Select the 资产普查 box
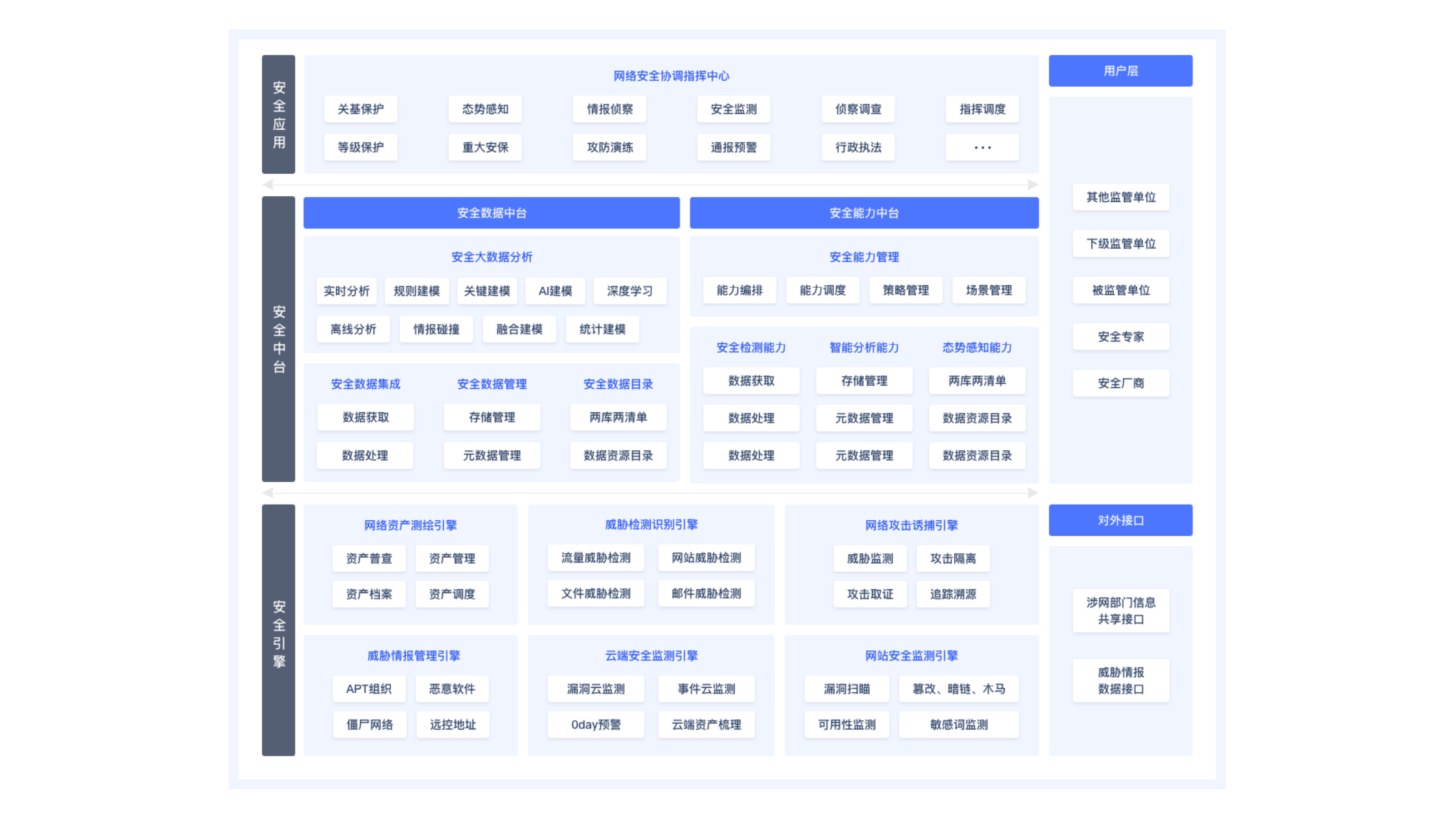 (x=369, y=559)
